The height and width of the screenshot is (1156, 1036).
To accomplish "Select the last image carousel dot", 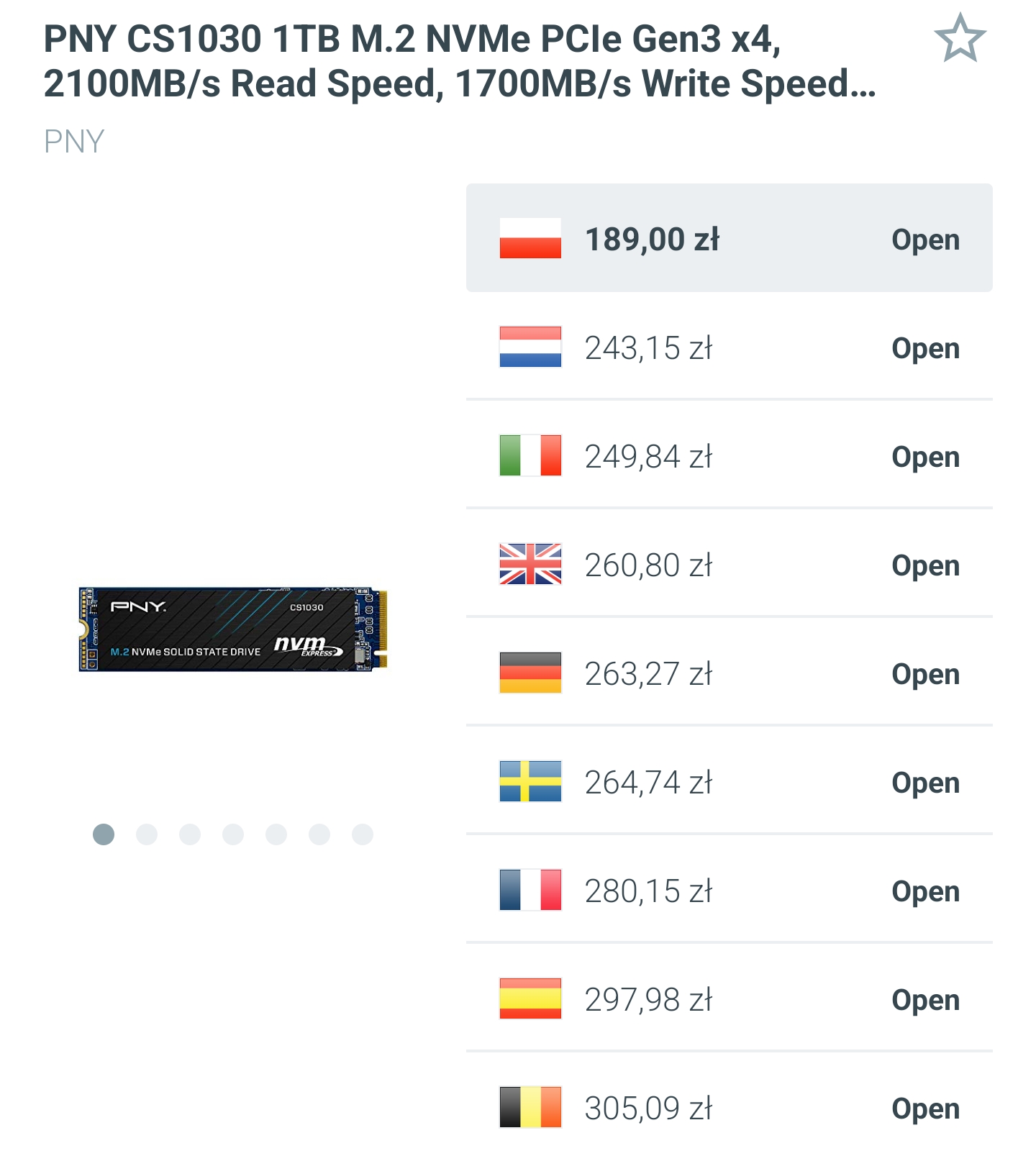I will [x=363, y=834].
